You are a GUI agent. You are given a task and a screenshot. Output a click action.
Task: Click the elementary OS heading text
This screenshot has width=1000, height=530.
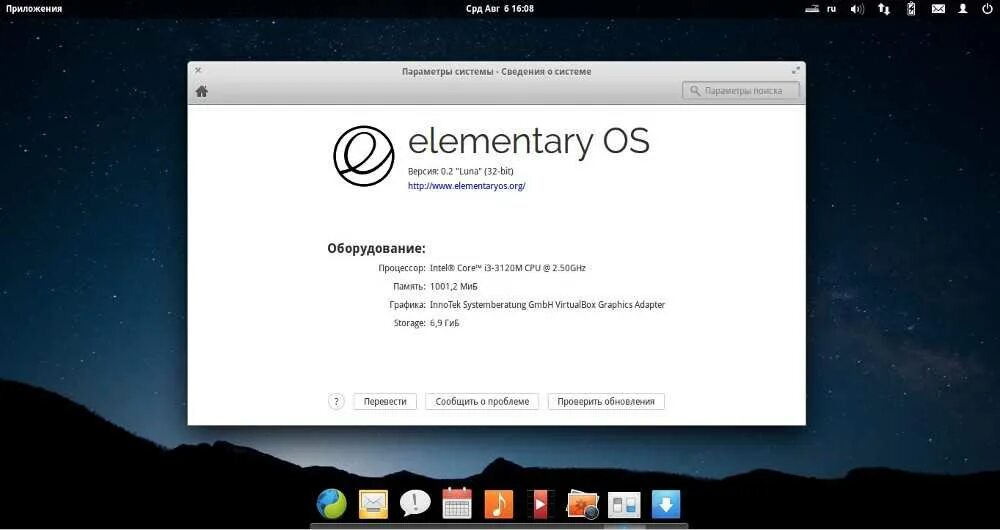point(528,142)
